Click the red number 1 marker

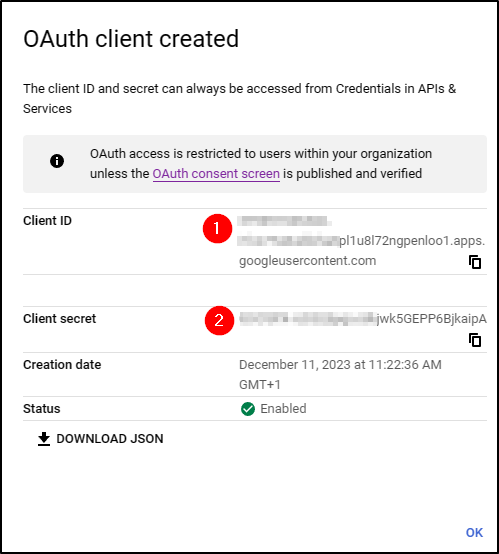point(217,228)
